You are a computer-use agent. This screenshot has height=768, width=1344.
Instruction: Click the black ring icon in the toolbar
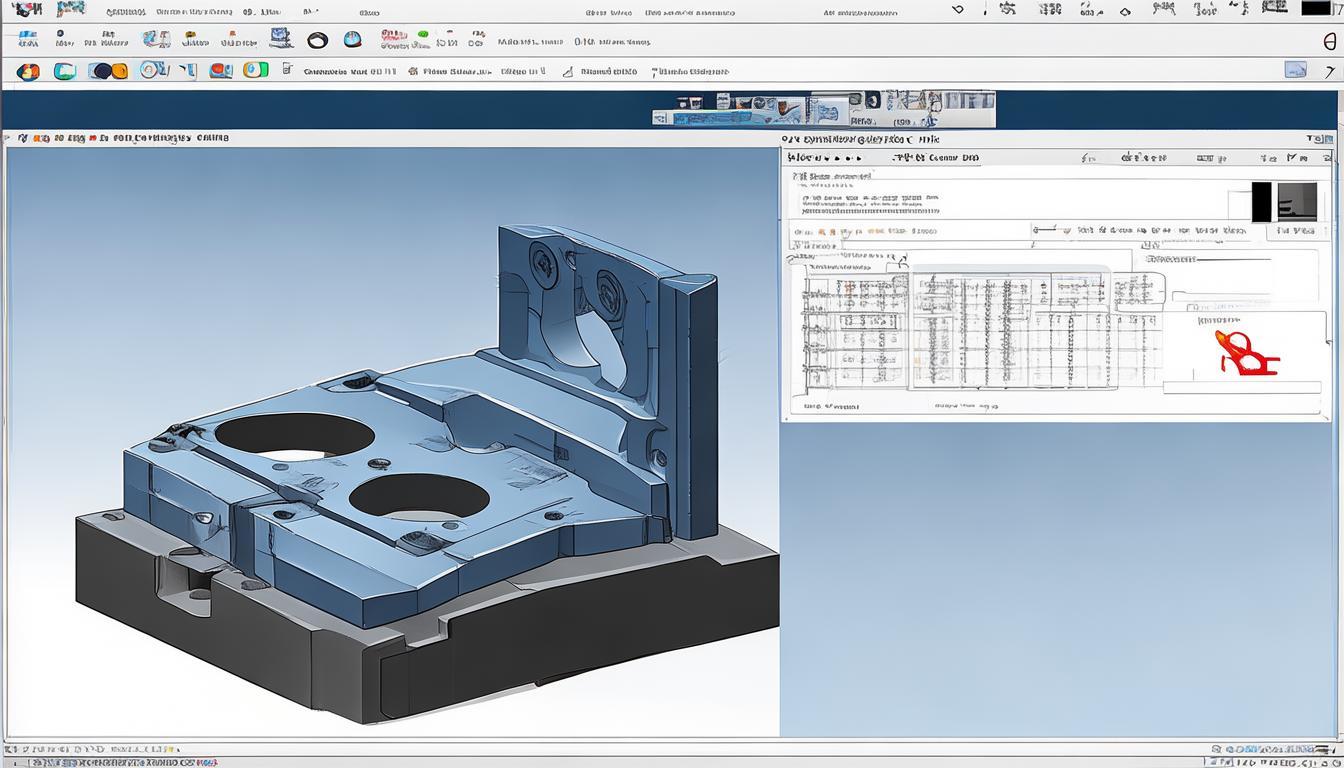tap(318, 41)
